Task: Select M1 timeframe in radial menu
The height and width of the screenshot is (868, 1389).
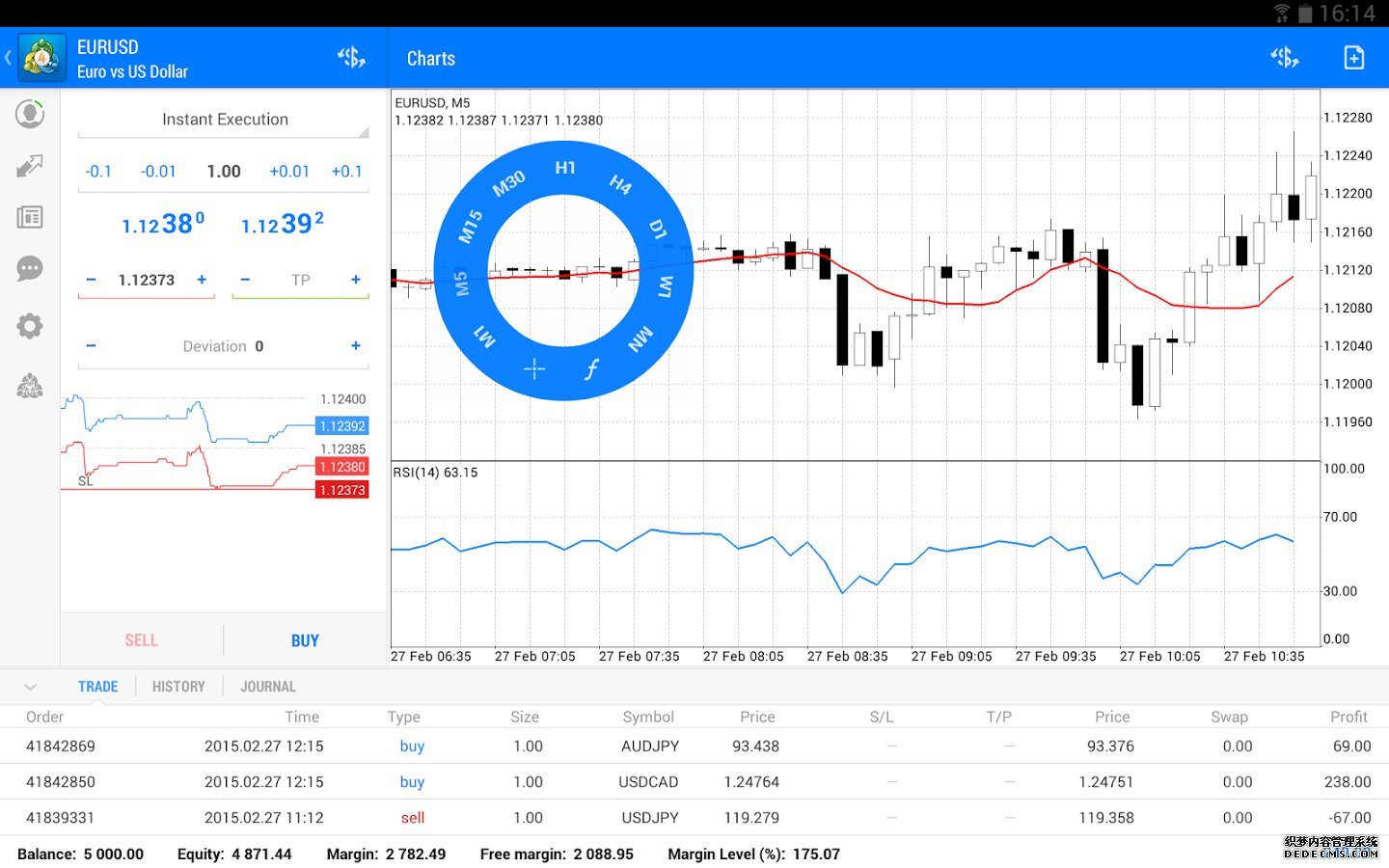Action: click(484, 337)
